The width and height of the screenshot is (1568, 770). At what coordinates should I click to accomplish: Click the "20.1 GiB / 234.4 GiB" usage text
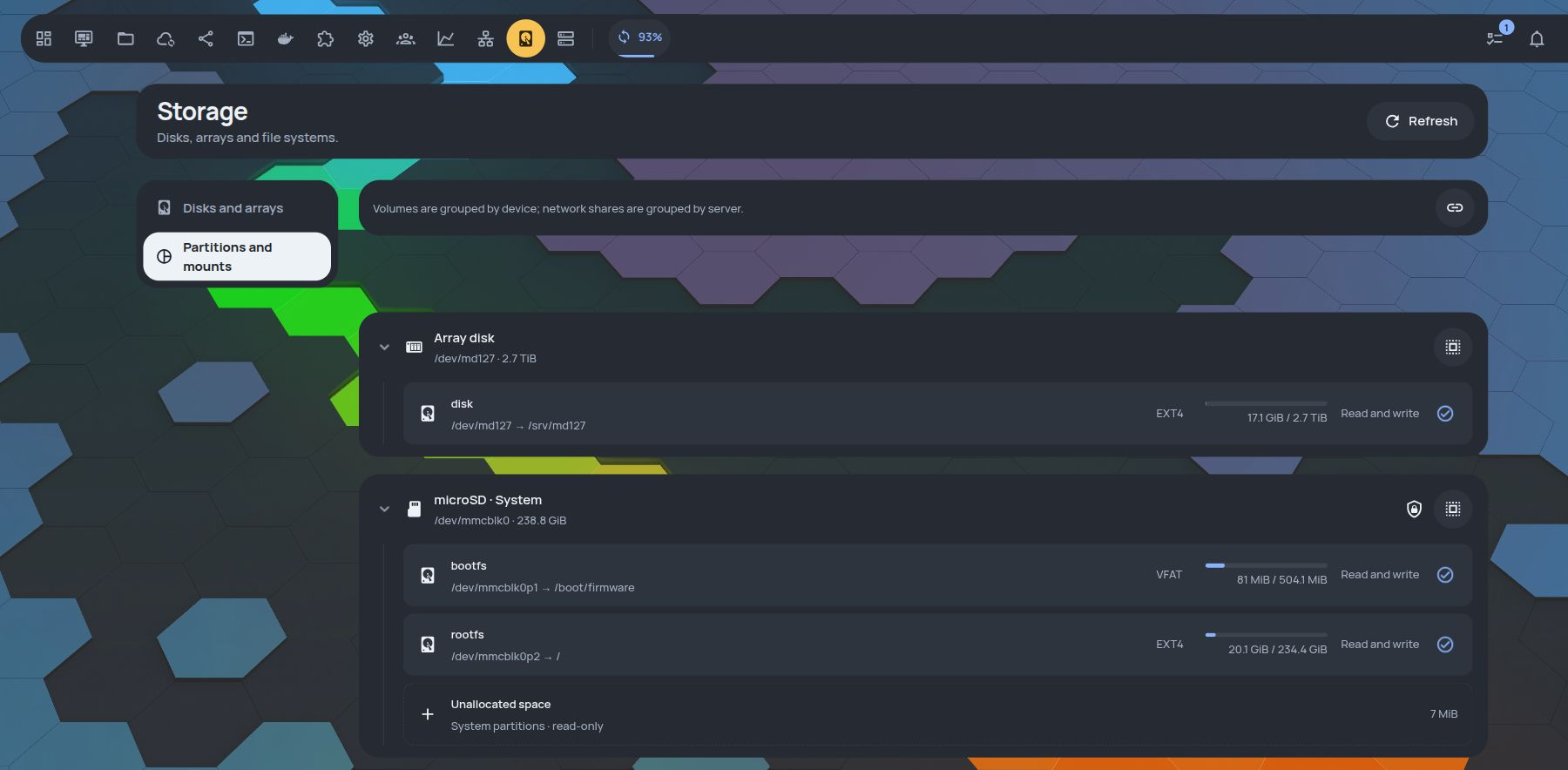(x=1278, y=650)
